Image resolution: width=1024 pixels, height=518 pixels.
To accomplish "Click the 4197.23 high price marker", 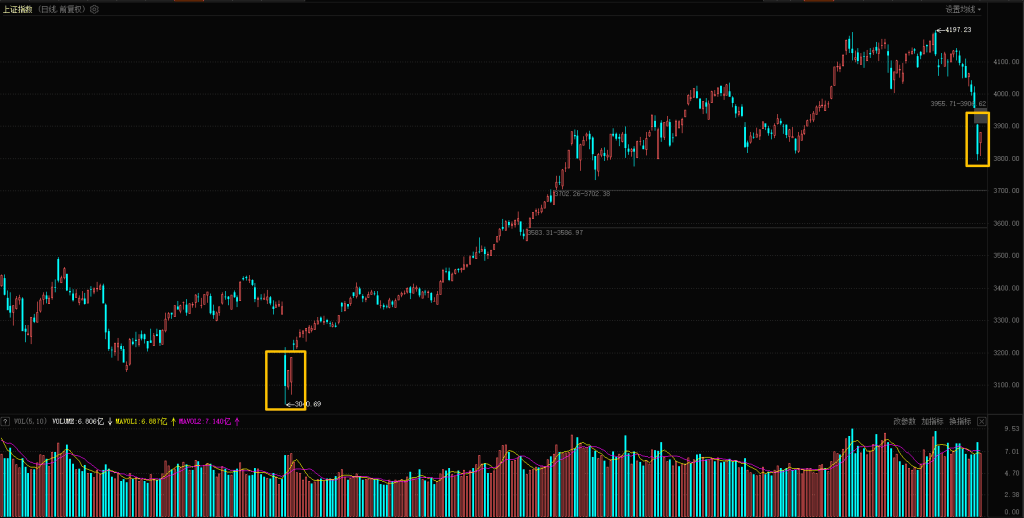I will point(955,31).
